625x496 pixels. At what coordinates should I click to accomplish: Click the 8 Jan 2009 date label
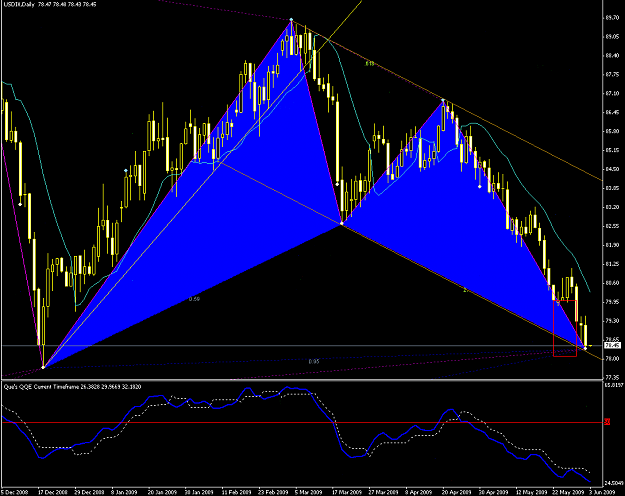pos(124,492)
